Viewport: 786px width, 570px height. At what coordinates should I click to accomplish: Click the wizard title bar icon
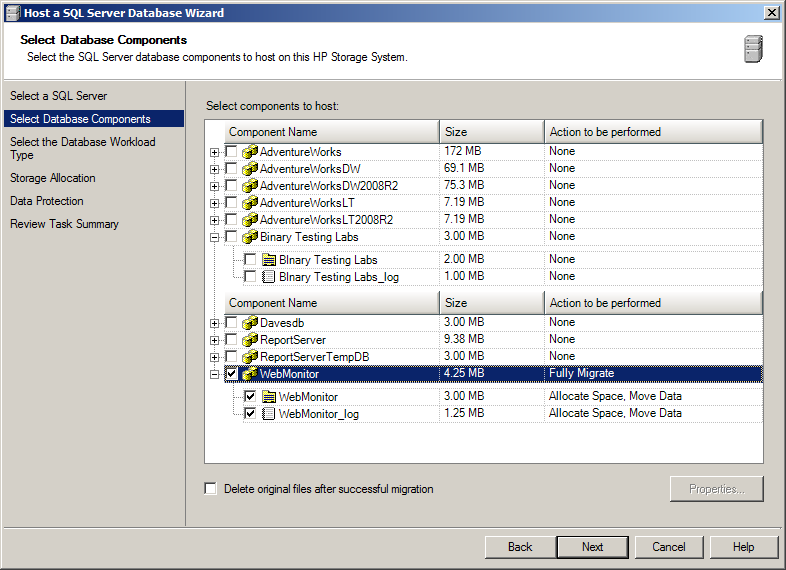12,13
